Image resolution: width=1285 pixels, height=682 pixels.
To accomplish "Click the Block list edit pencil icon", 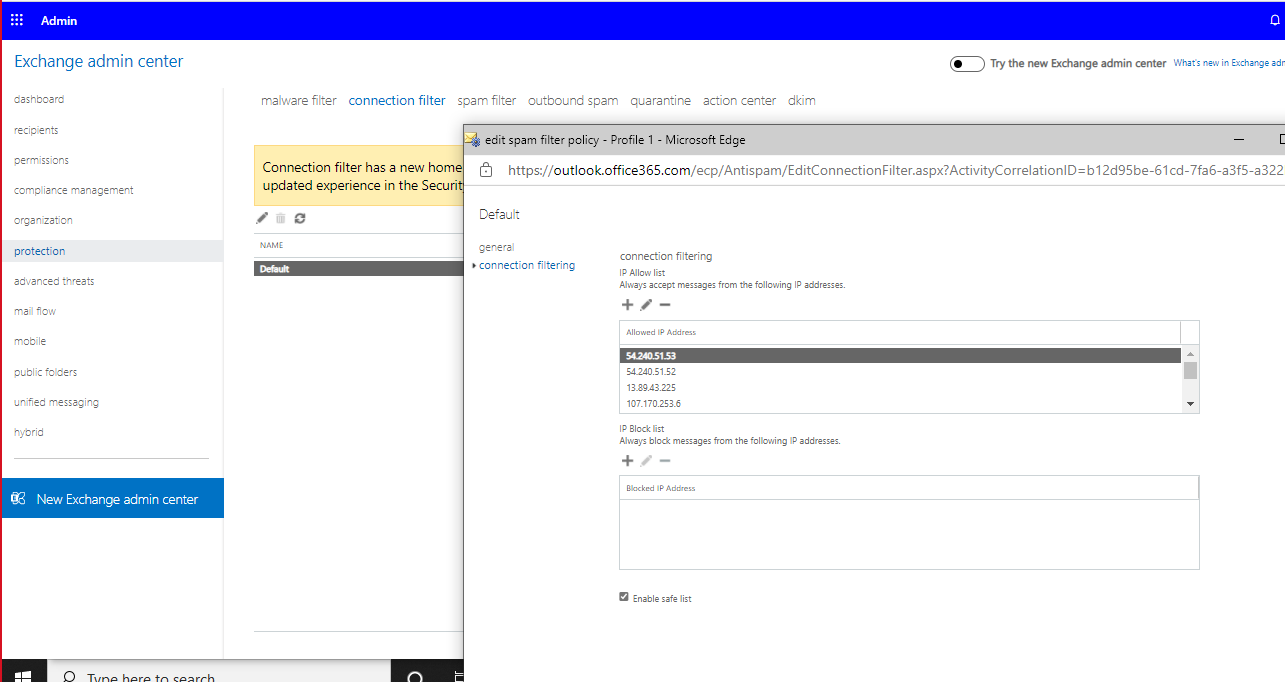I will (x=646, y=461).
